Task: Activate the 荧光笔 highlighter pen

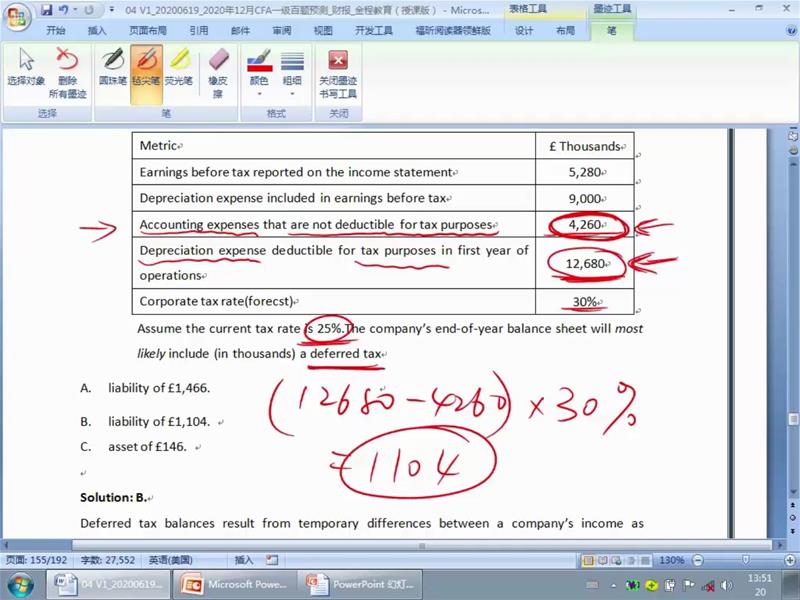Action: coord(179,67)
